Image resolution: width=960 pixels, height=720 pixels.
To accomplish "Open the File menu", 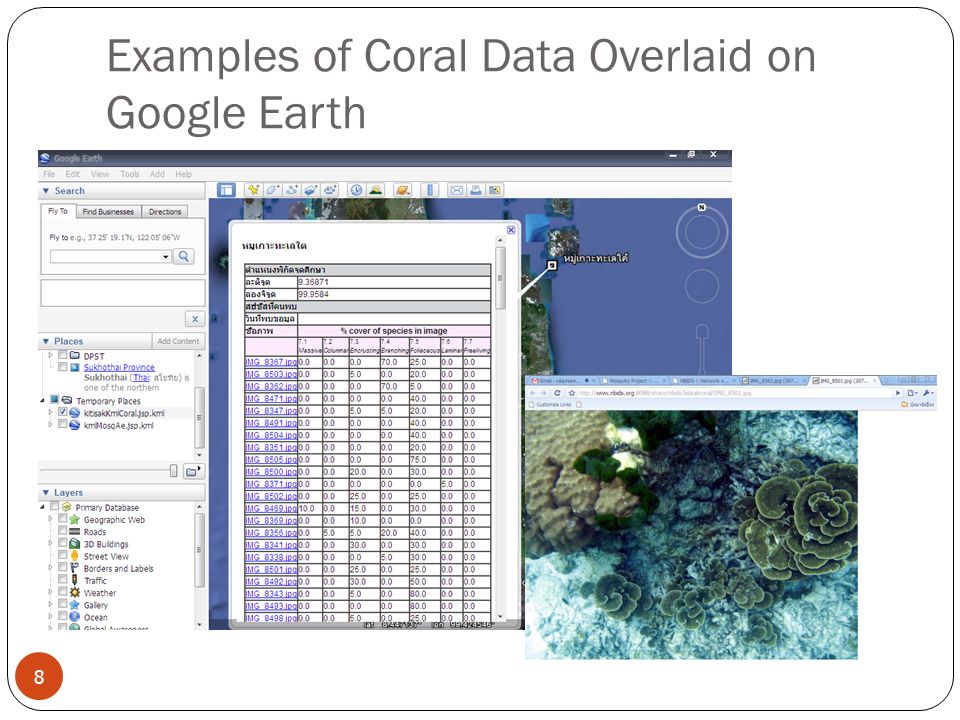I will 49,174.
